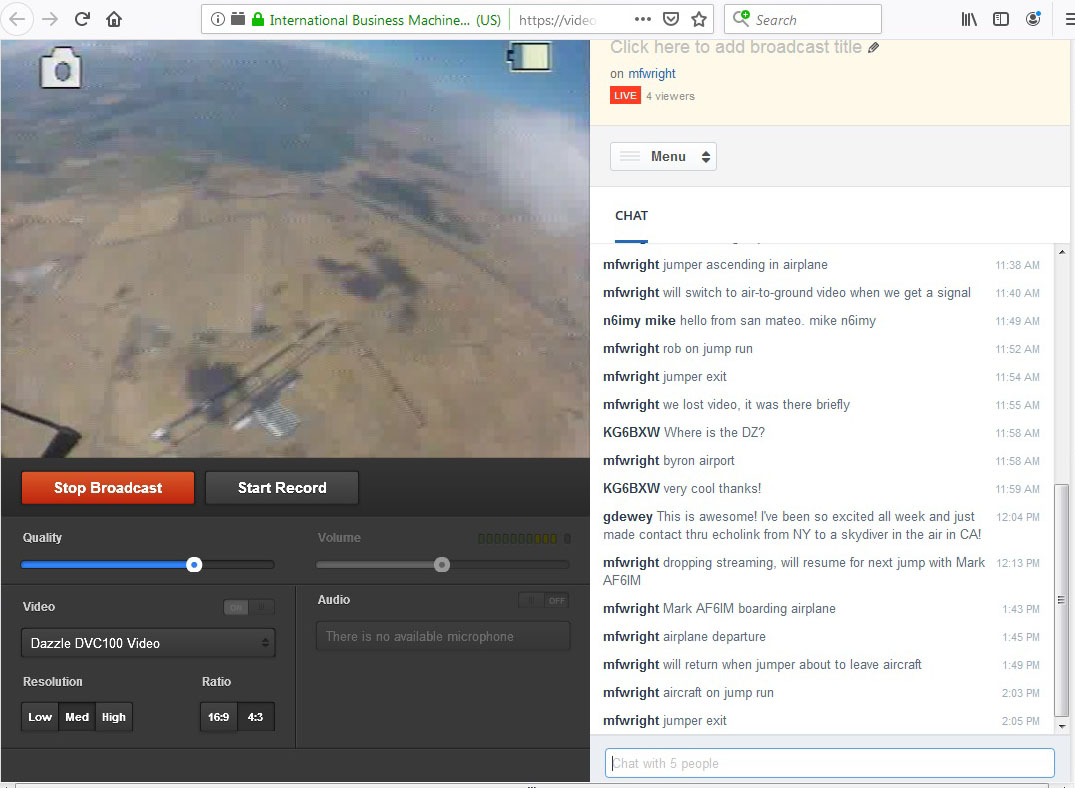Click the Start Record button

[281, 488]
